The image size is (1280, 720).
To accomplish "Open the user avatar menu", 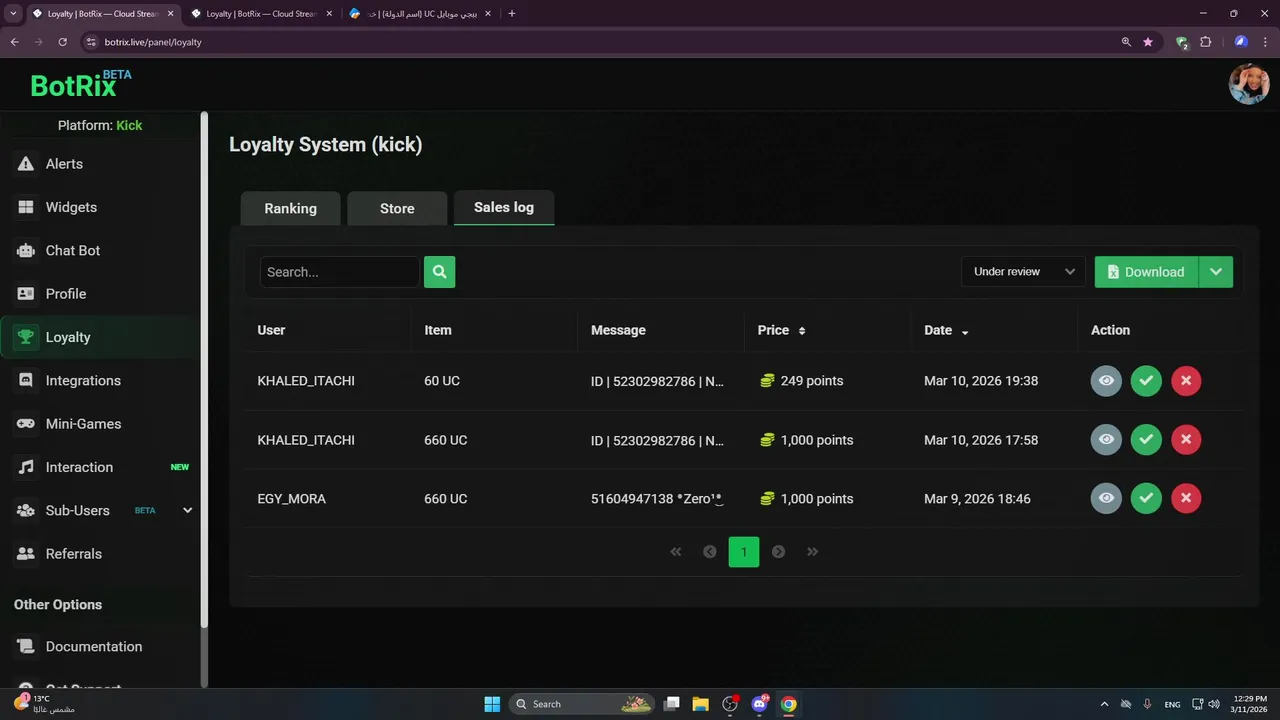I will point(1248,84).
